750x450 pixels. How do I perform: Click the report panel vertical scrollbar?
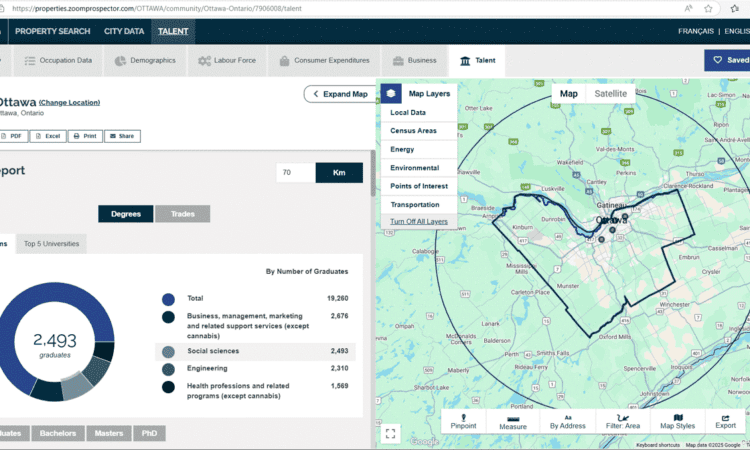pos(373,174)
